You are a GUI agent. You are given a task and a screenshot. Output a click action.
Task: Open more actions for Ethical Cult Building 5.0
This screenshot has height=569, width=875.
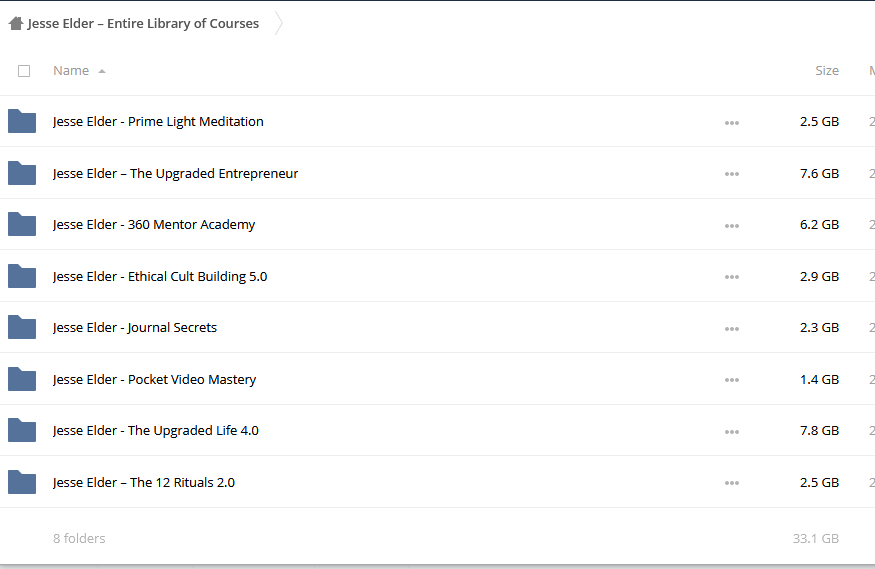point(732,277)
